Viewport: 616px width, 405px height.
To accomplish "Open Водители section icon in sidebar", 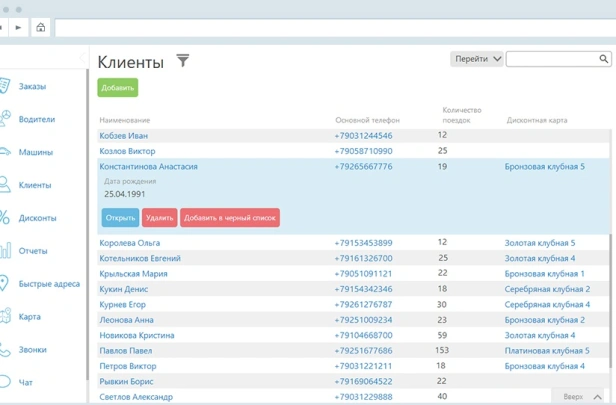I will [x=5, y=119].
